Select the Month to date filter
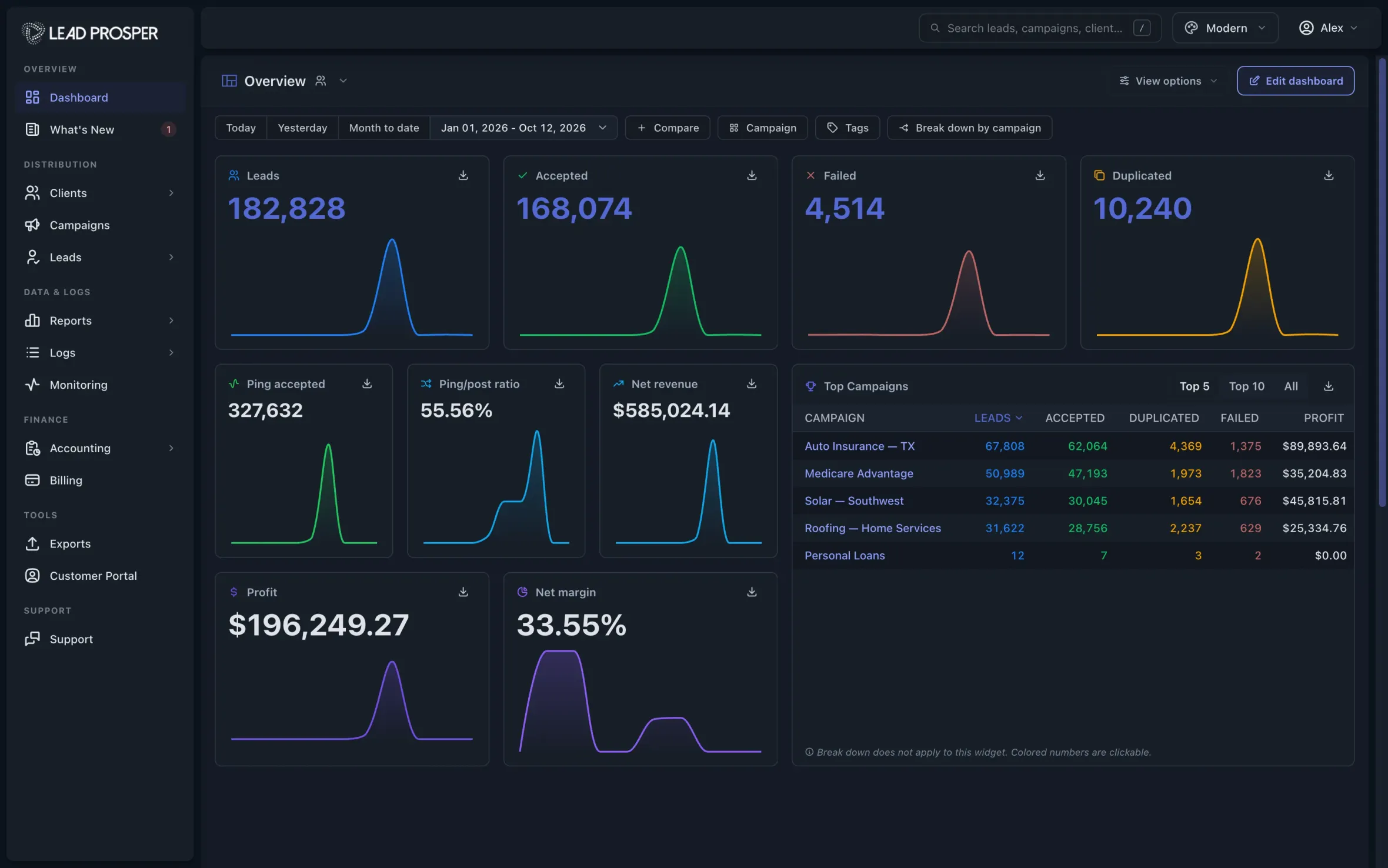1388x868 pixels. pos(384,128)
